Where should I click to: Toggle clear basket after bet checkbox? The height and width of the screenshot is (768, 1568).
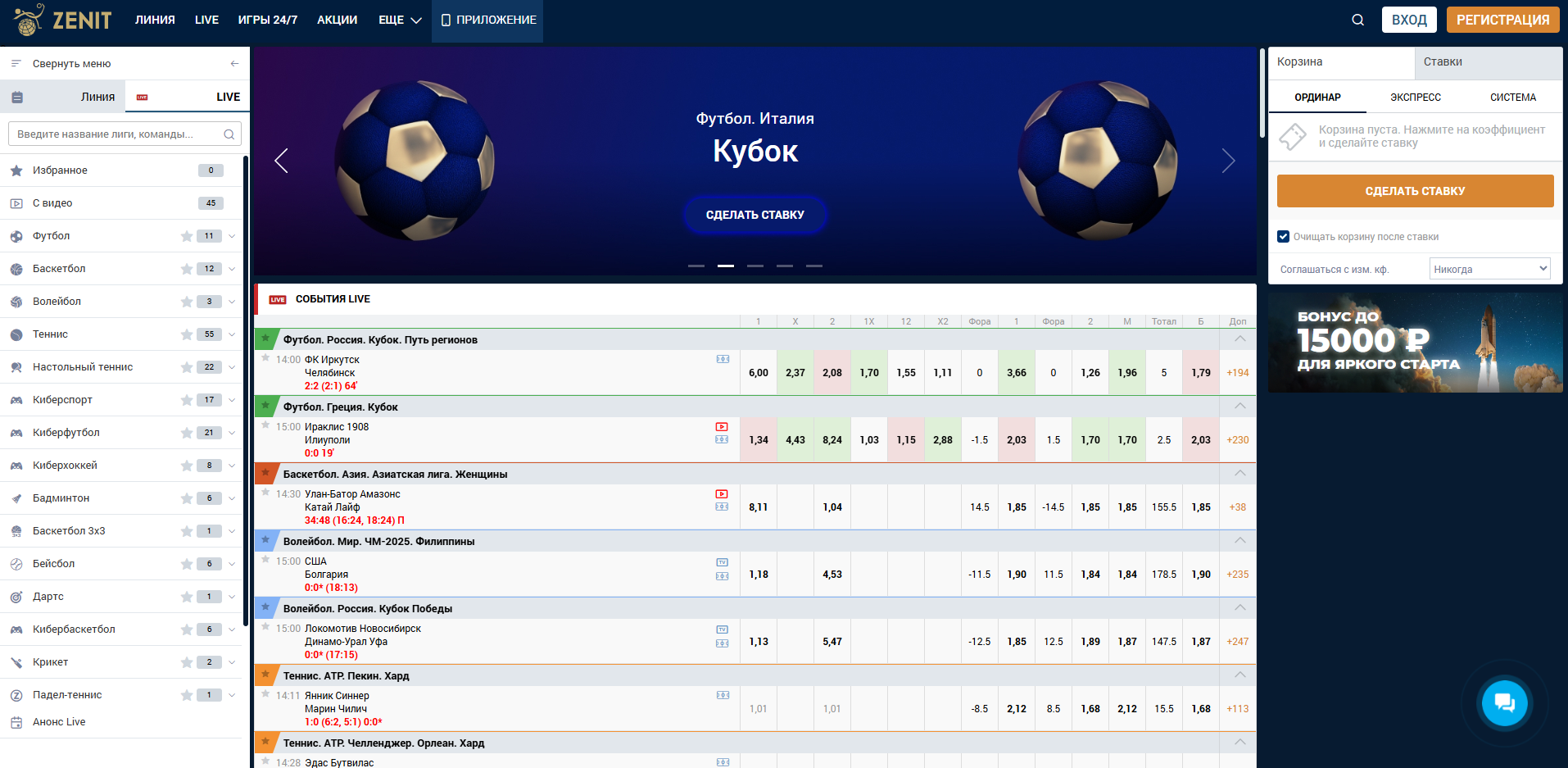(1283, 237)
